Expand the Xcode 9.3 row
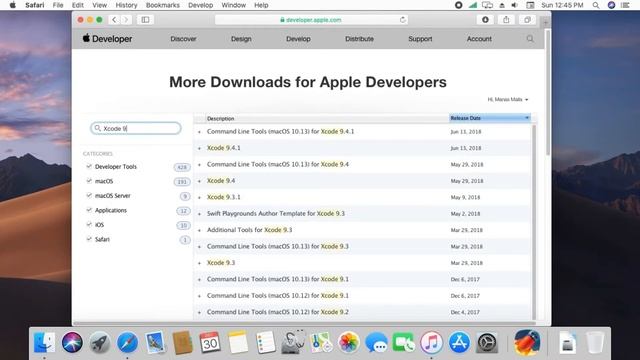The image size is (640, 360). click(x=200, y=263)
